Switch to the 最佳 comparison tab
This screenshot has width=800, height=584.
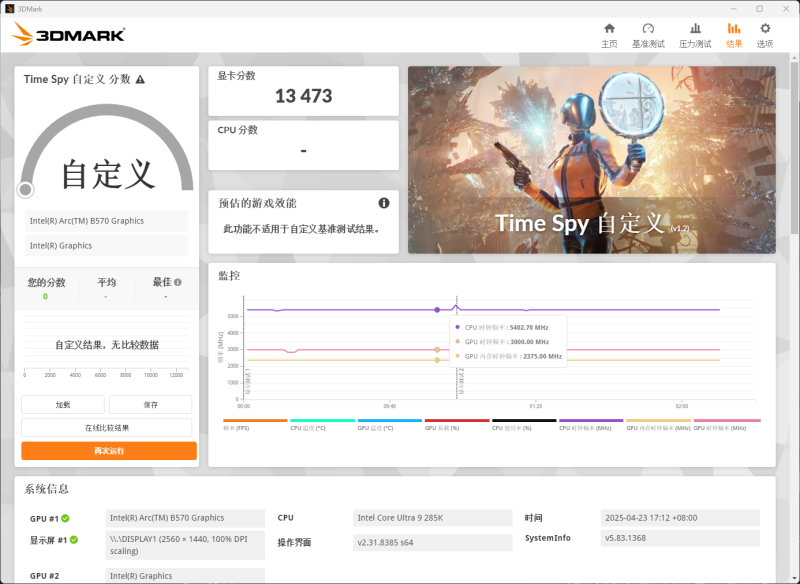164,282
